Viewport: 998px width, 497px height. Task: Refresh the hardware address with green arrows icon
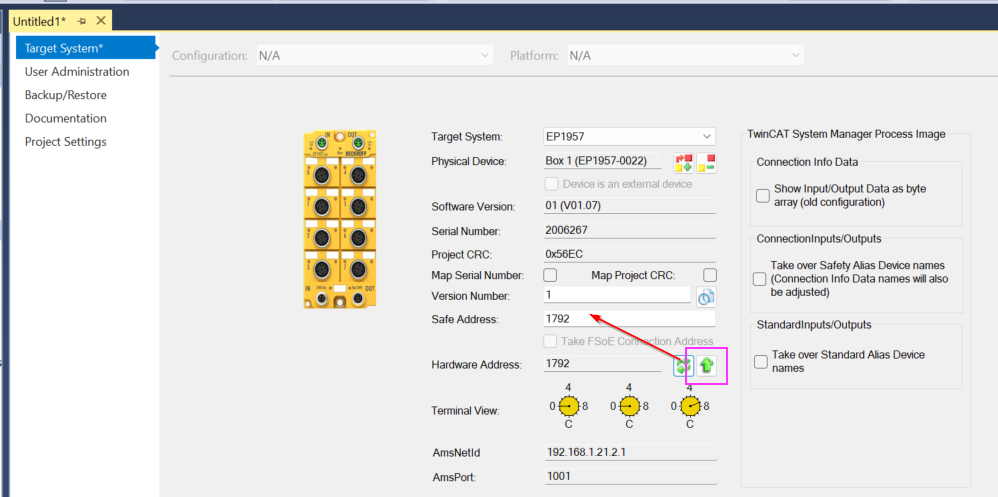[683, 365]
